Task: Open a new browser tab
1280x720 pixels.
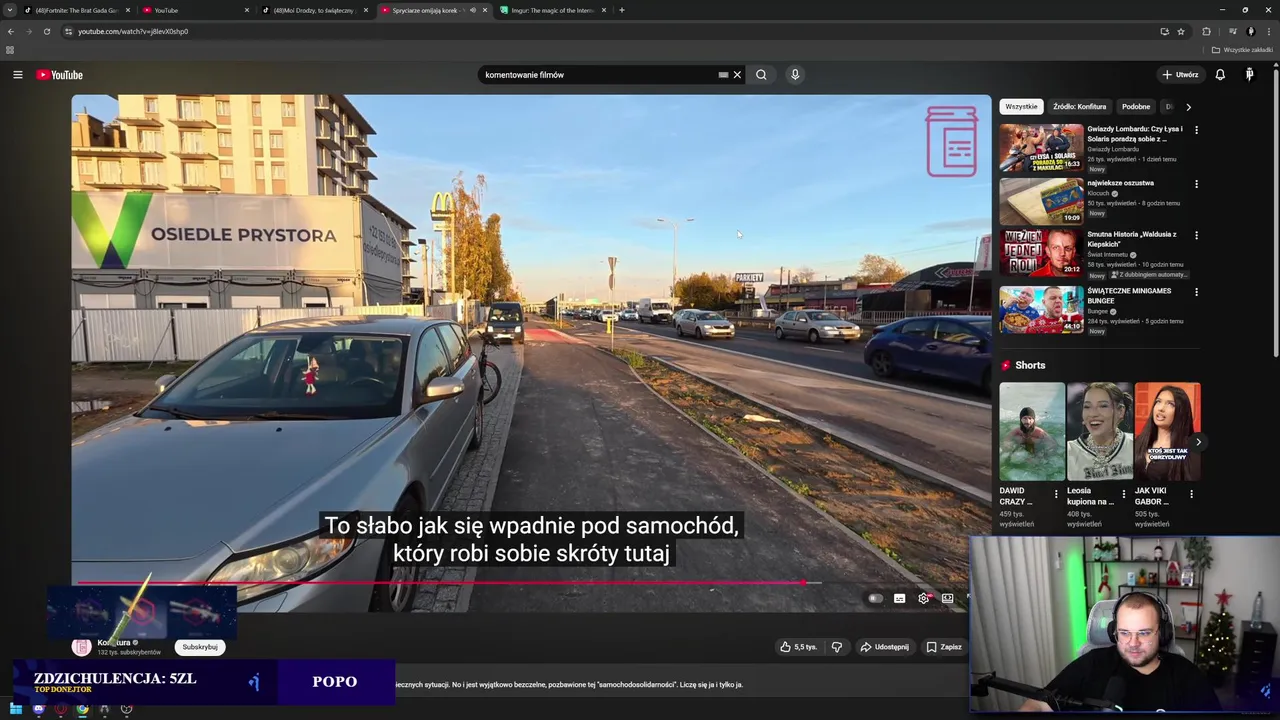Action: tap(622, 10)
